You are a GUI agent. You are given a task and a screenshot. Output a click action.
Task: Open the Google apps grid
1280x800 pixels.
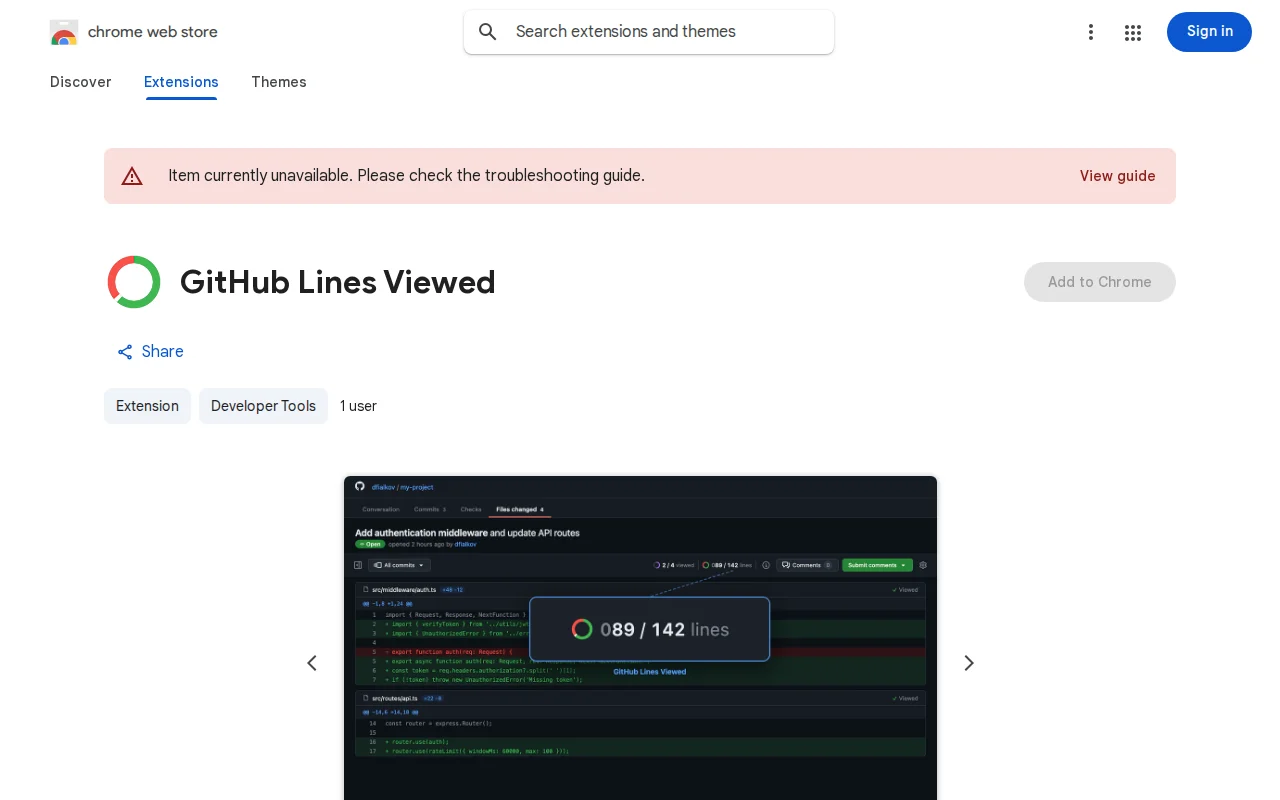(x=1133, y=32)
